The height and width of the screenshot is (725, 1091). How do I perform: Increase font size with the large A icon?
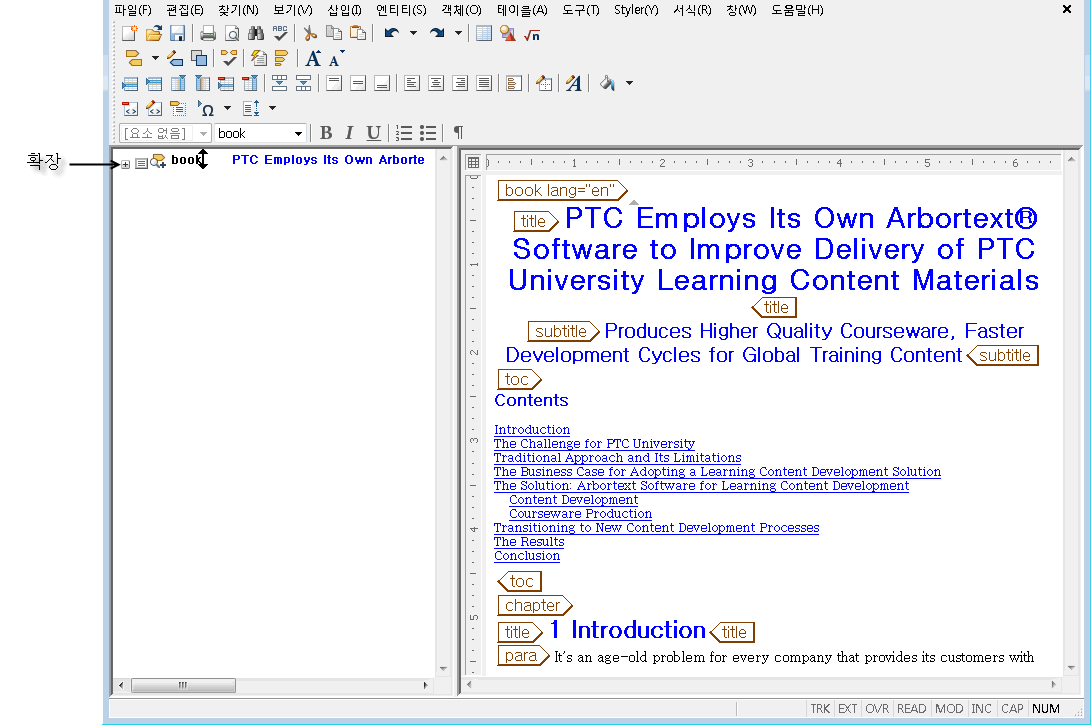tap(313, 58)
